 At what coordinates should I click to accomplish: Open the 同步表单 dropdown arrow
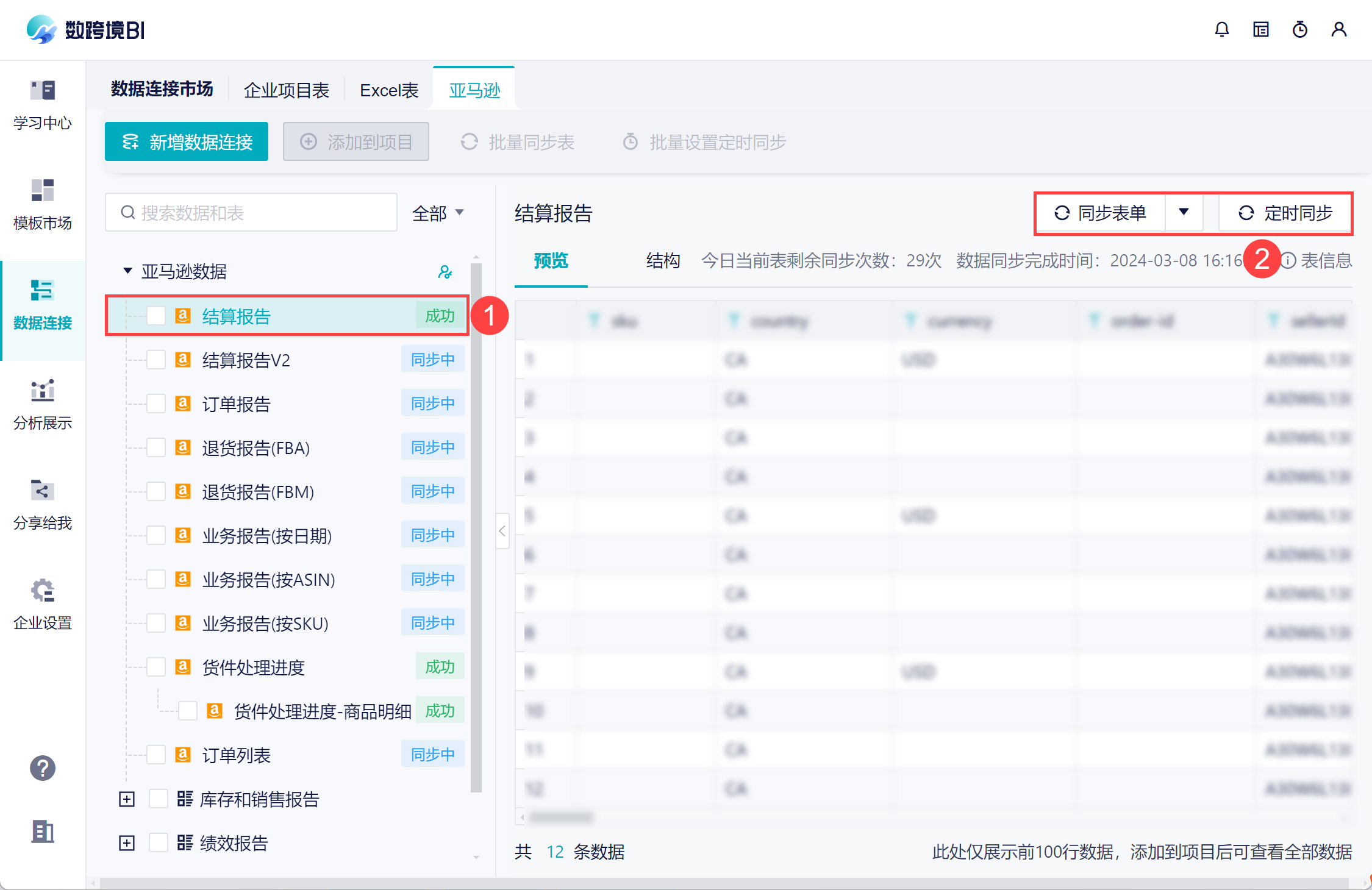click(1184, 212)
